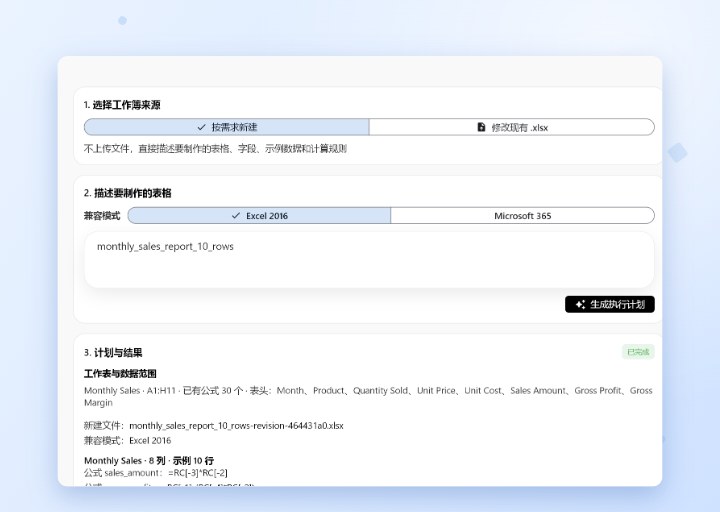Click the heading 1. 选择工作簿来源

(122, 105)
